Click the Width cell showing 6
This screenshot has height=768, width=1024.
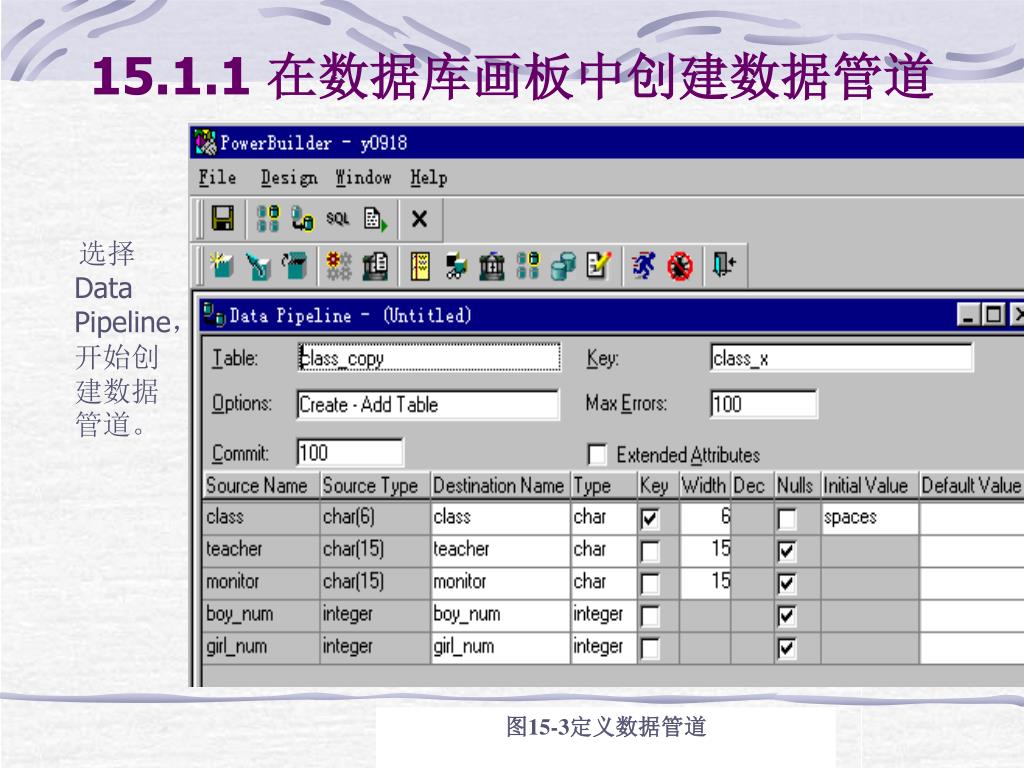705,519
